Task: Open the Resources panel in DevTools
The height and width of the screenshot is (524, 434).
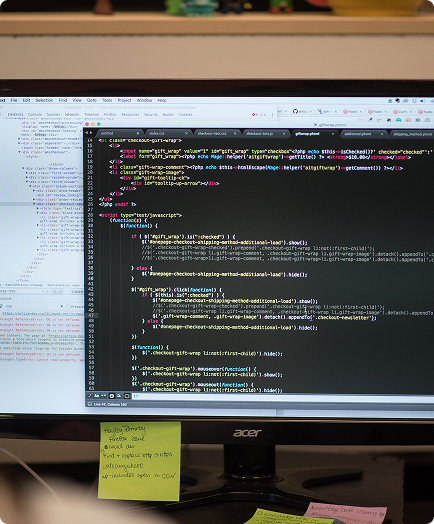Action: click(x=130, y=114)
